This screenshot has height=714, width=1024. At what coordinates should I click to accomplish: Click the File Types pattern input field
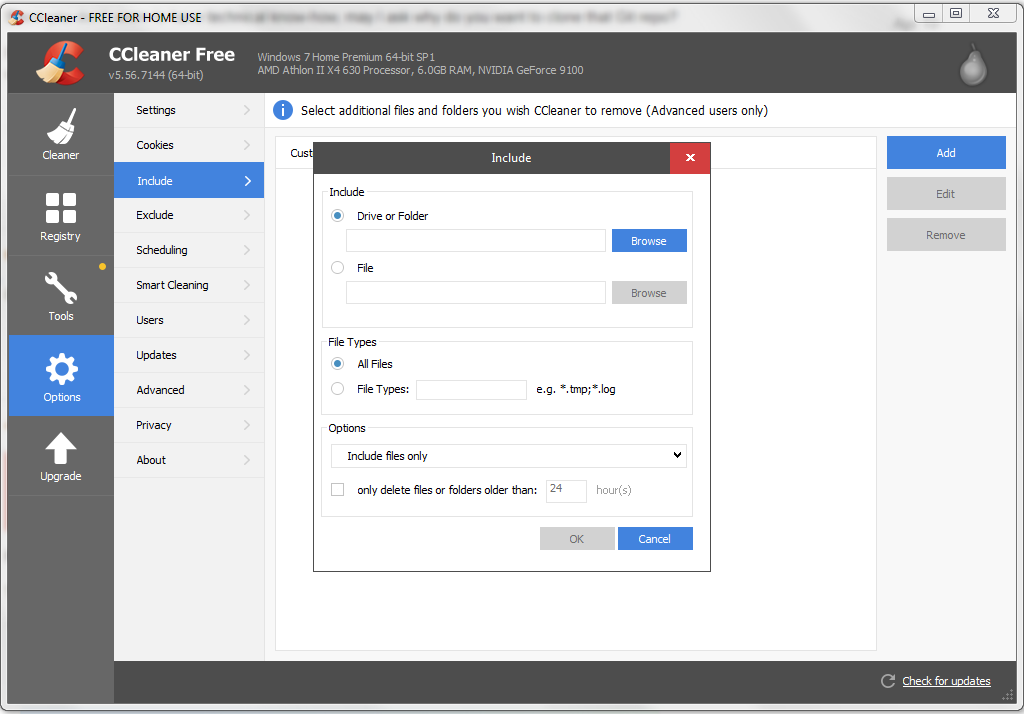point(472,389)
